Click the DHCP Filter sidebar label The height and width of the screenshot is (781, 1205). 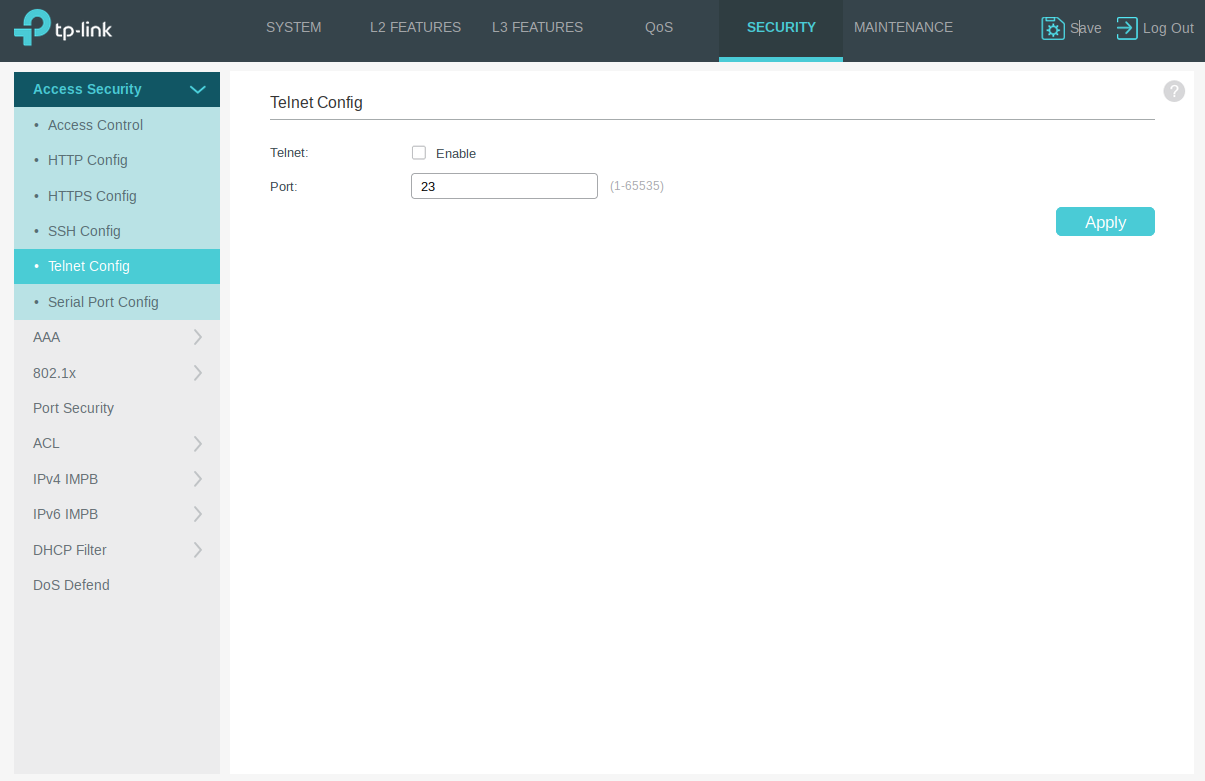tap(69, 550)
